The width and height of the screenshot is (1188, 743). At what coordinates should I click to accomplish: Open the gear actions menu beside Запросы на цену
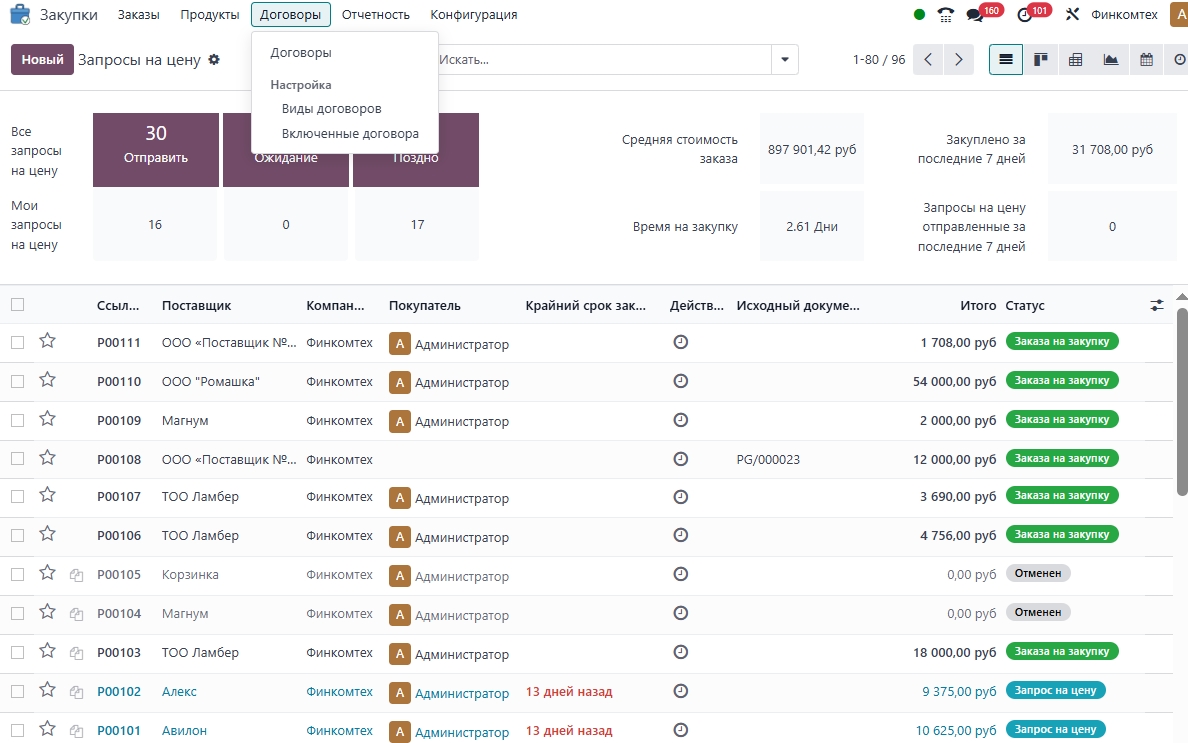pos(213,60)
